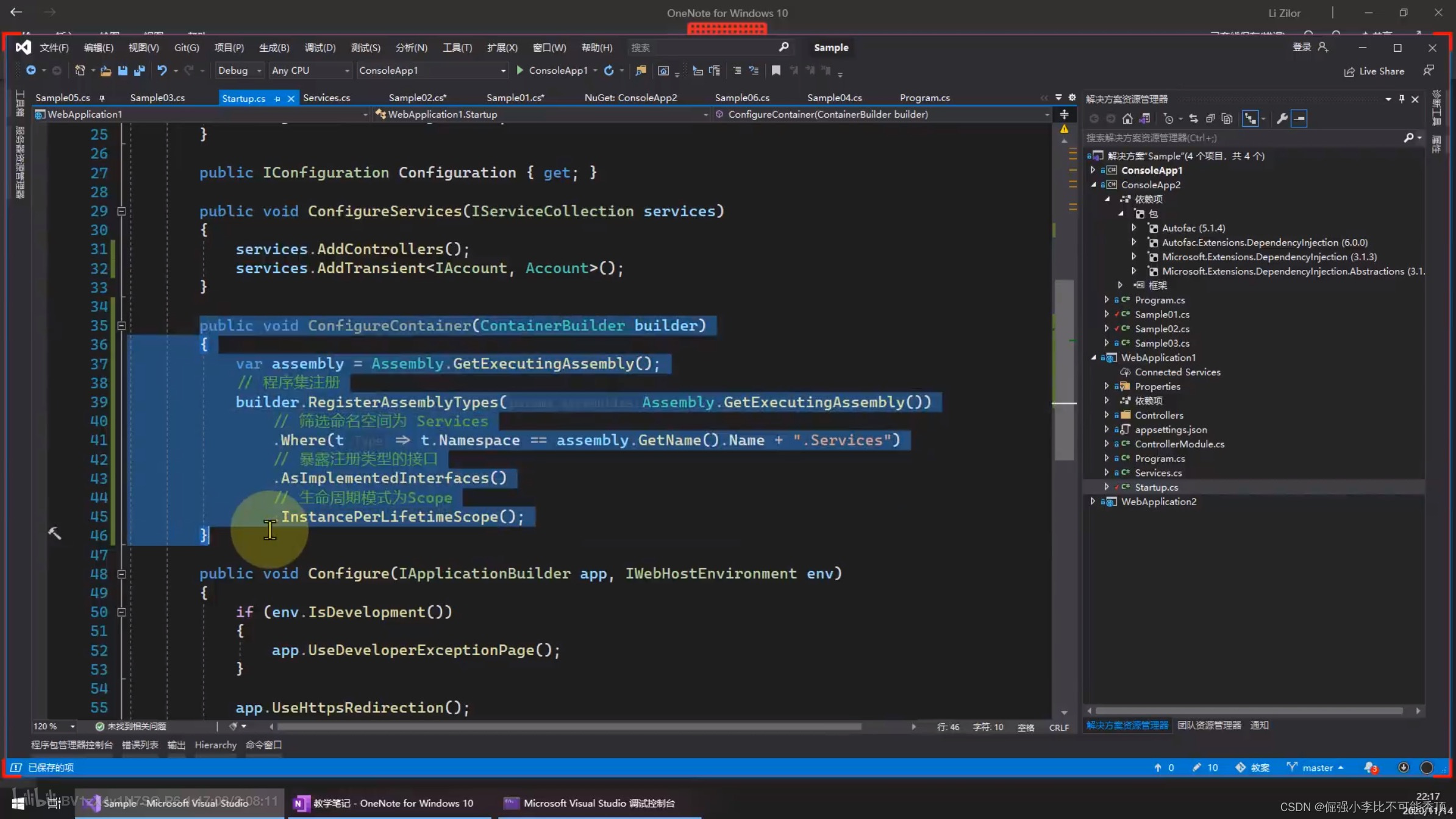Toggle Show All Files in Solution Explorer

[1227, 119]
